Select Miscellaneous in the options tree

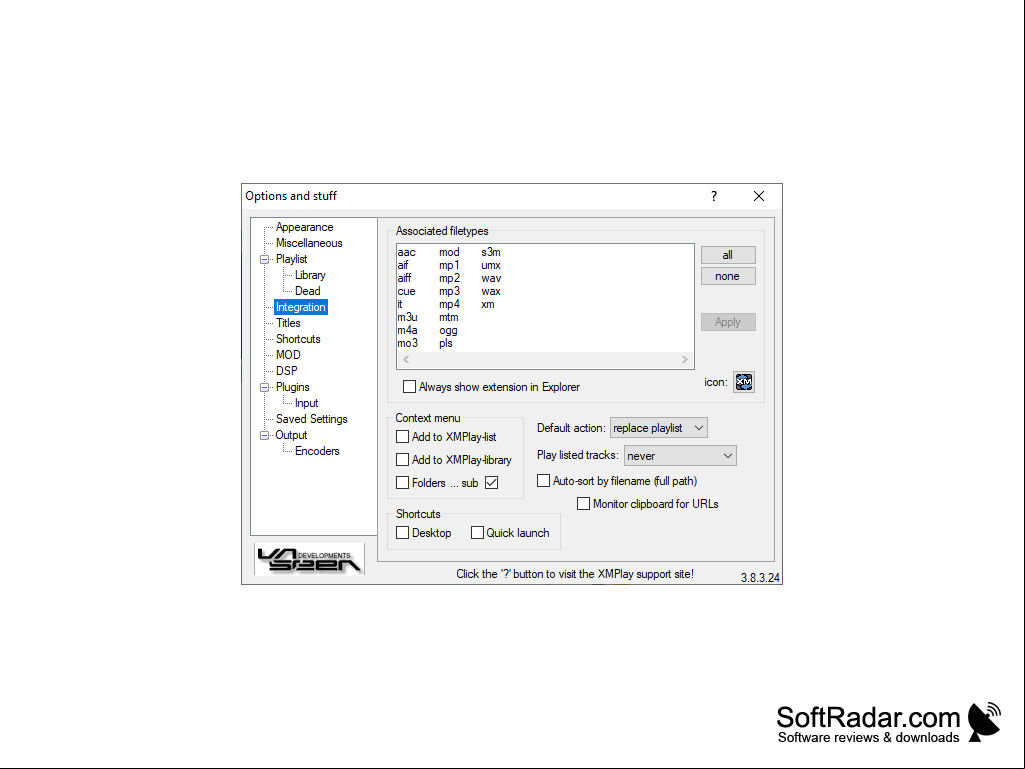(x=309, y=243)
